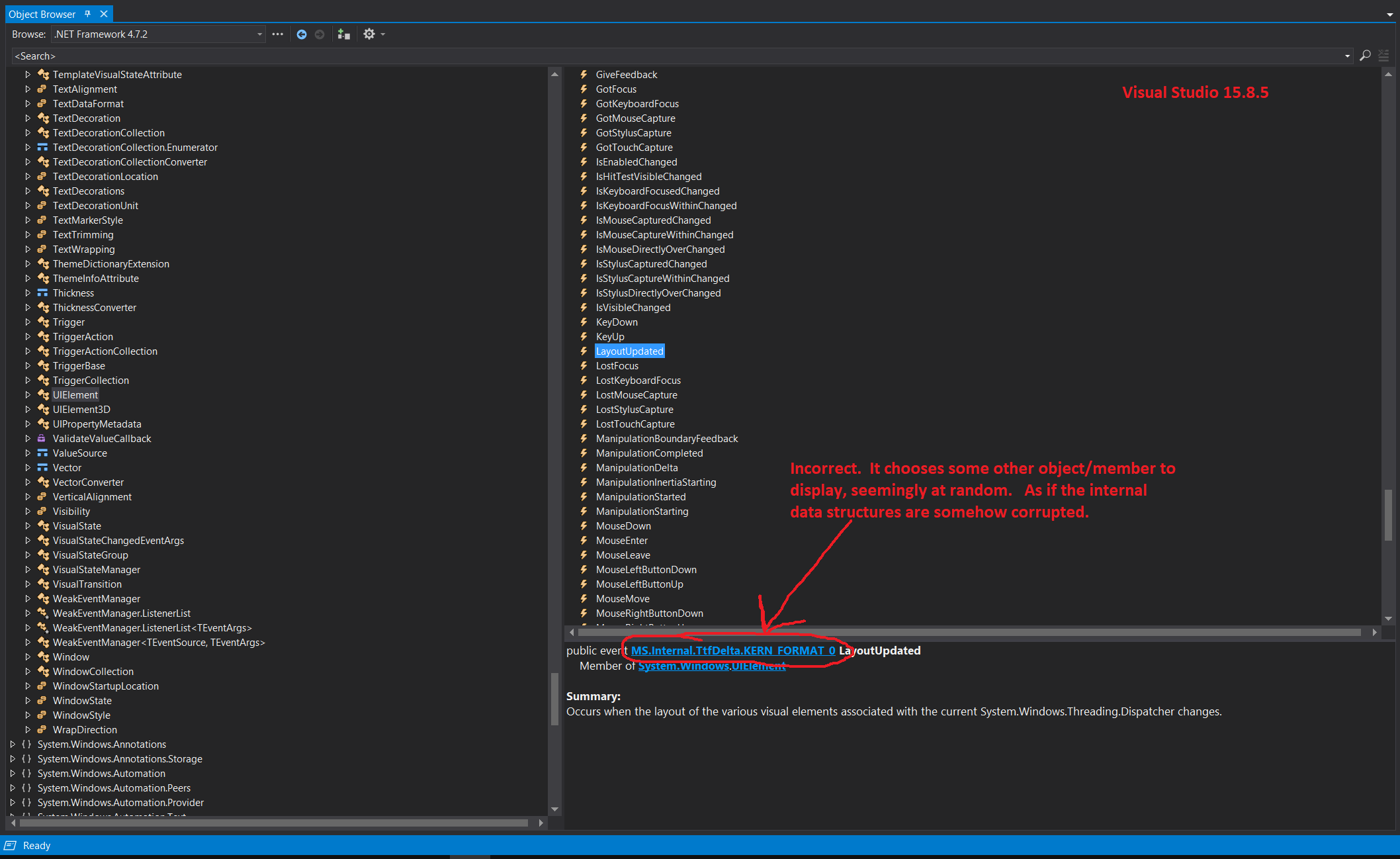Viewport: 1400px width, 859px height.
Task: Expand System.Windows.Automation namespace node
Action: click(x=13, y=773)
